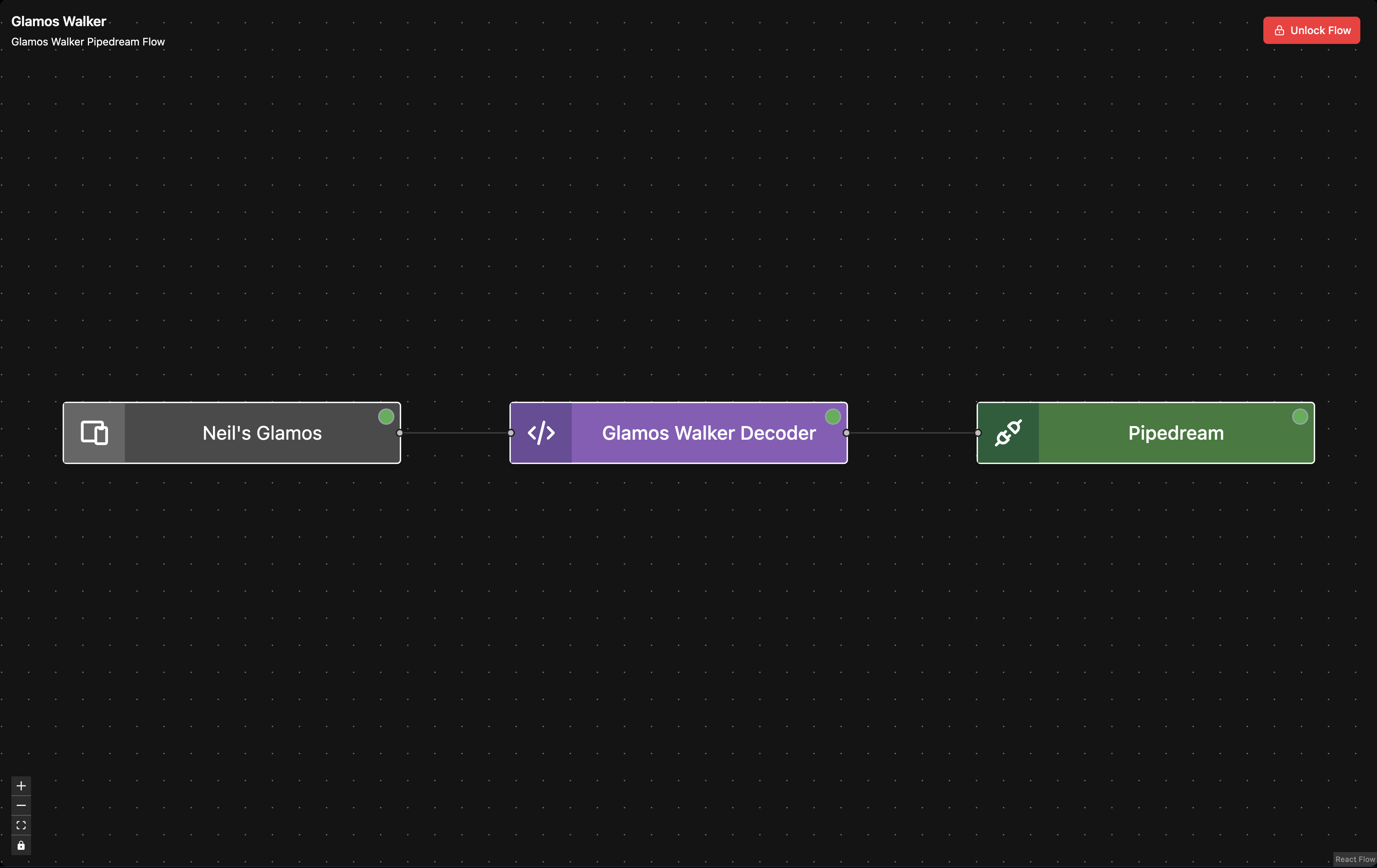This screenshot has width=1377, height=868.
Task: Click output handle of Neil's Glamos node
Action: point(400,432)
